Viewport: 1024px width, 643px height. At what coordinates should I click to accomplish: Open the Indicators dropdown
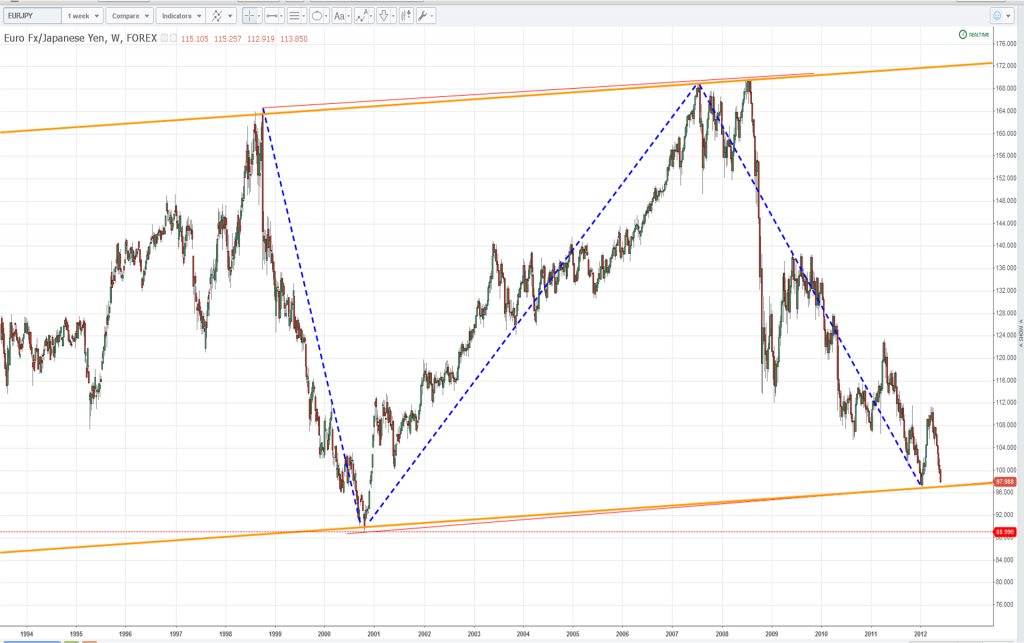click(x=181, y=16)
